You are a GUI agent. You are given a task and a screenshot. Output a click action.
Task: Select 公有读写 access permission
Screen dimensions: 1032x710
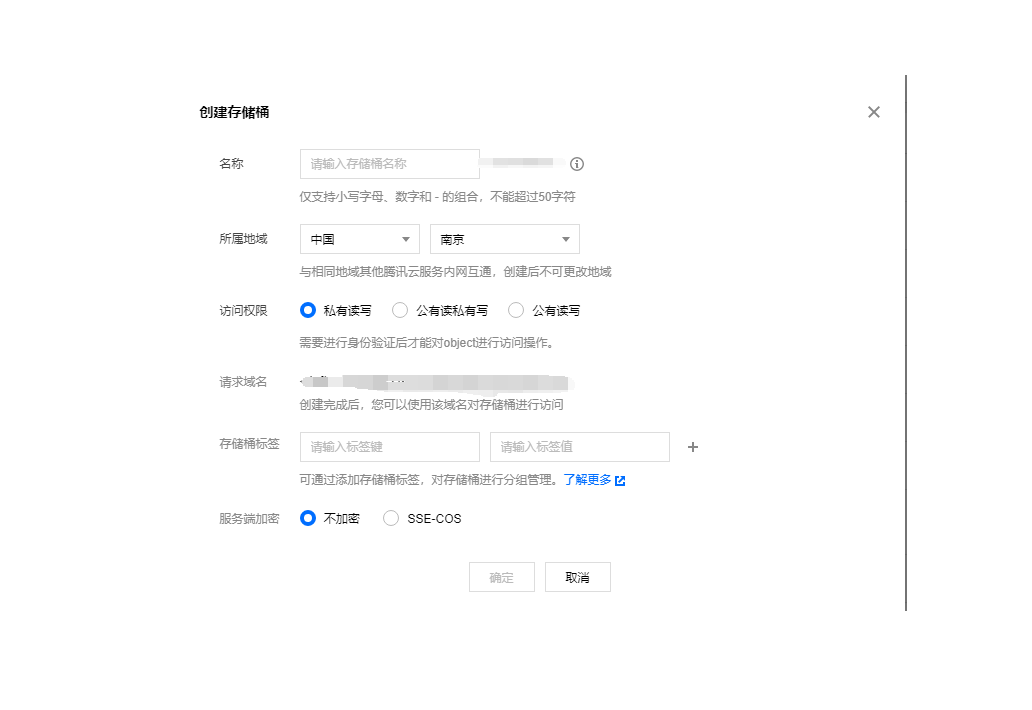[516, 310]
